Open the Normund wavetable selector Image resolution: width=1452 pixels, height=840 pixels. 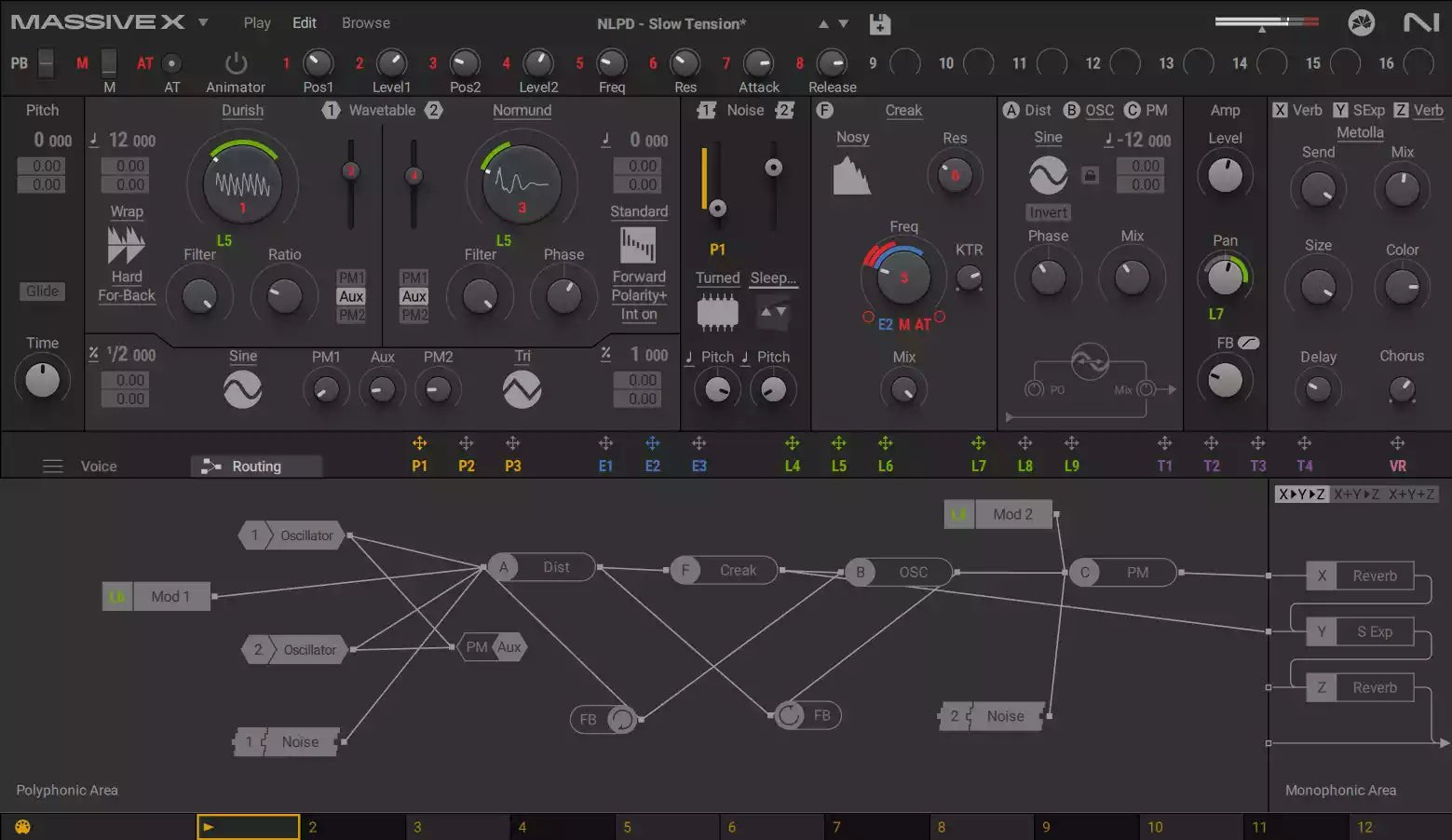pyautogui.click(x=522, y=110)
